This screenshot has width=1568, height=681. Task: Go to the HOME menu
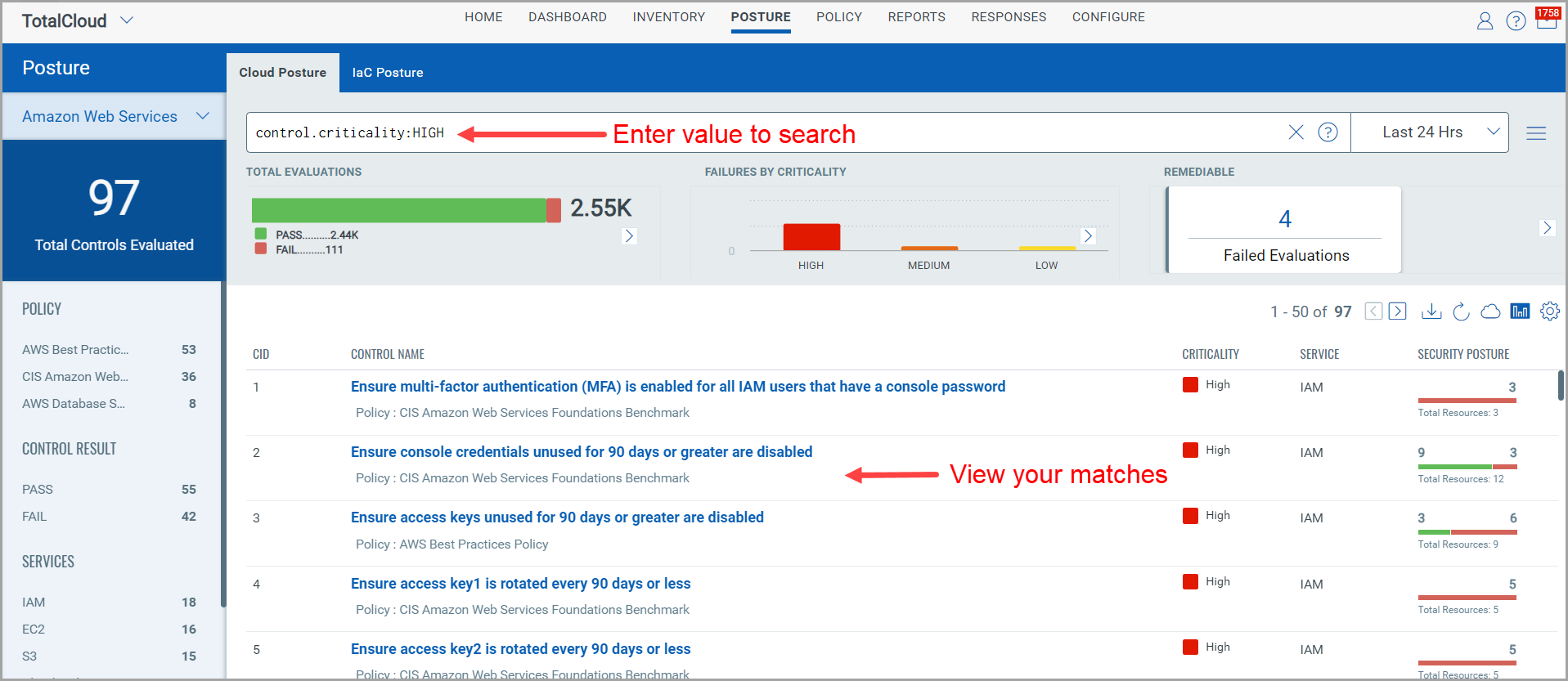[x=483, y=17]
